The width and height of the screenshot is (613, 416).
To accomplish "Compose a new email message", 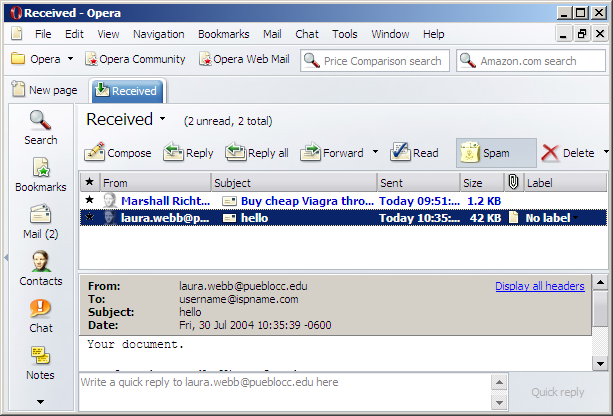I will tap(118, 153).
